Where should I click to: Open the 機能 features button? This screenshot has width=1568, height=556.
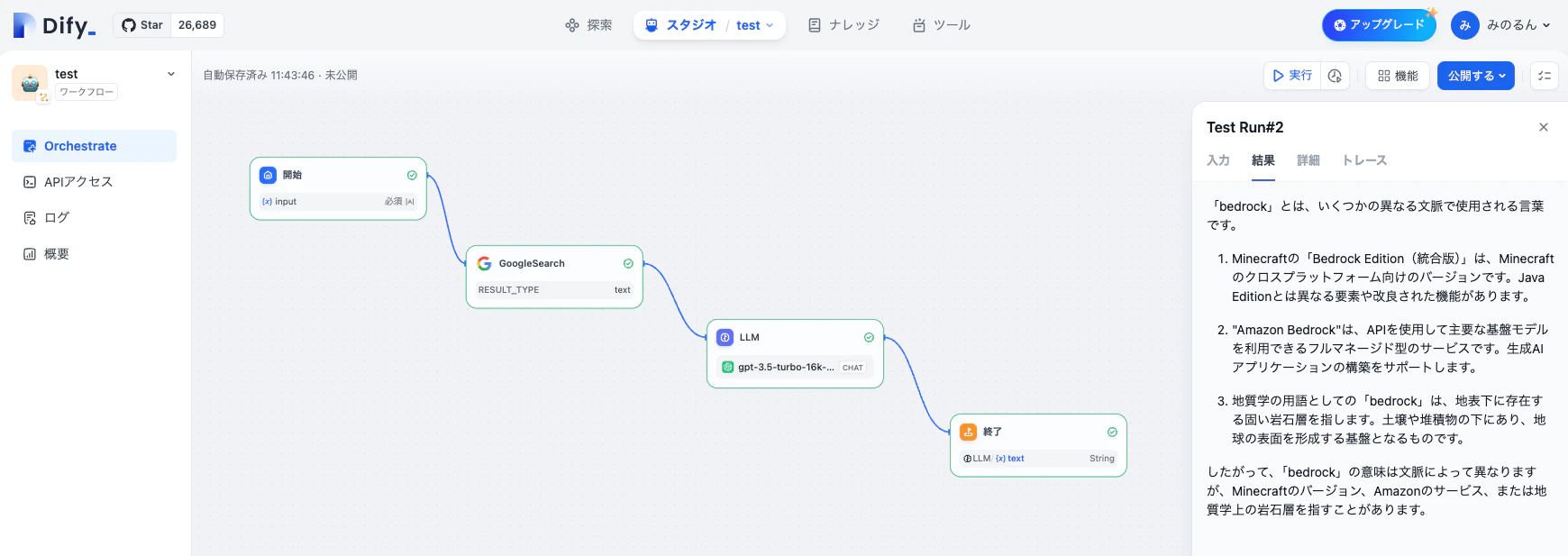[x=1398, y=76]
